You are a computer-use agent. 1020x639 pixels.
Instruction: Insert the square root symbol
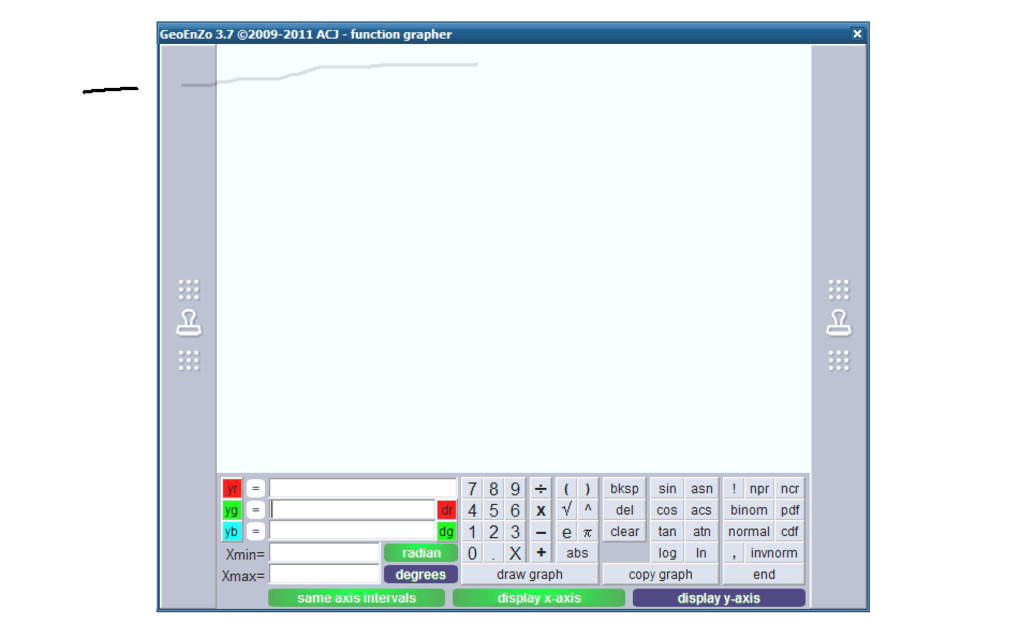[x=566, y=510]
